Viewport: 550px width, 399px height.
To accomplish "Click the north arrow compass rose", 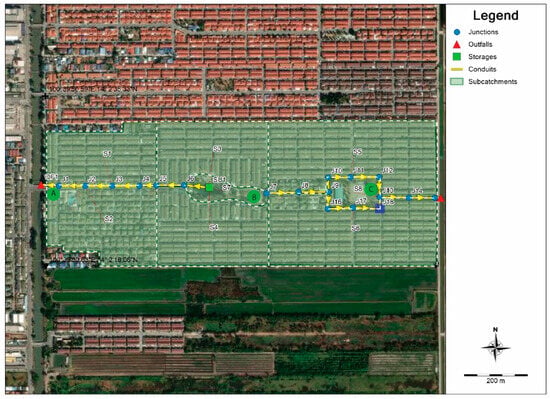I will click(495, 345).
